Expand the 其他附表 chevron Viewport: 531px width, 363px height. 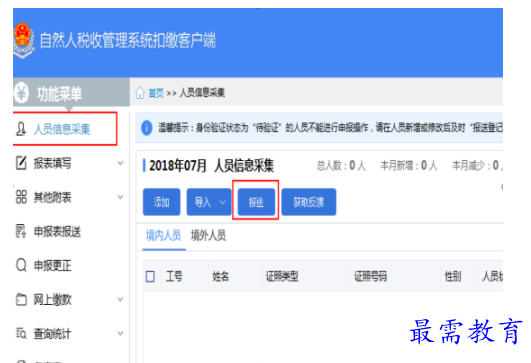[120, 197]
